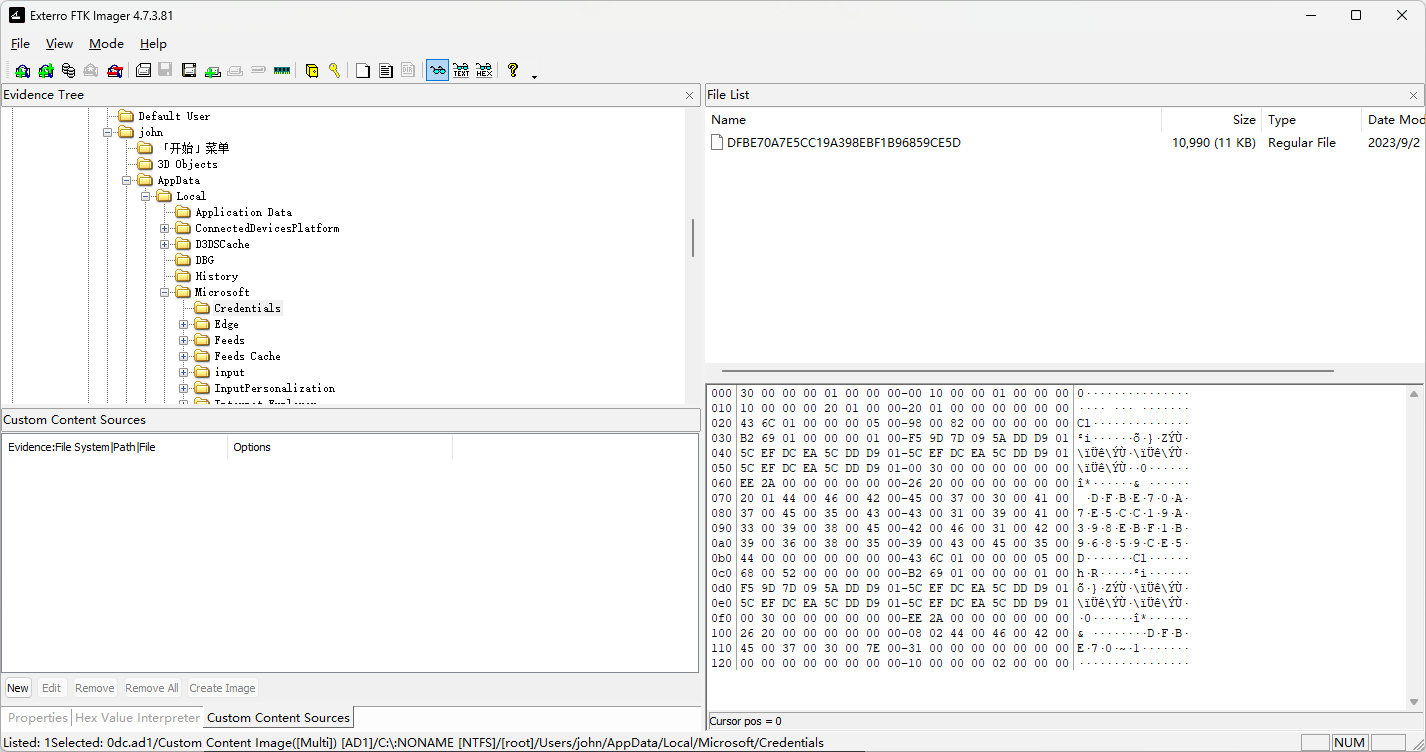Image resolution: width=1426 pixels, height=752 pixels.
Task: Click the Detect EFS Encryption key icon
Action: [x=334, y=70]
